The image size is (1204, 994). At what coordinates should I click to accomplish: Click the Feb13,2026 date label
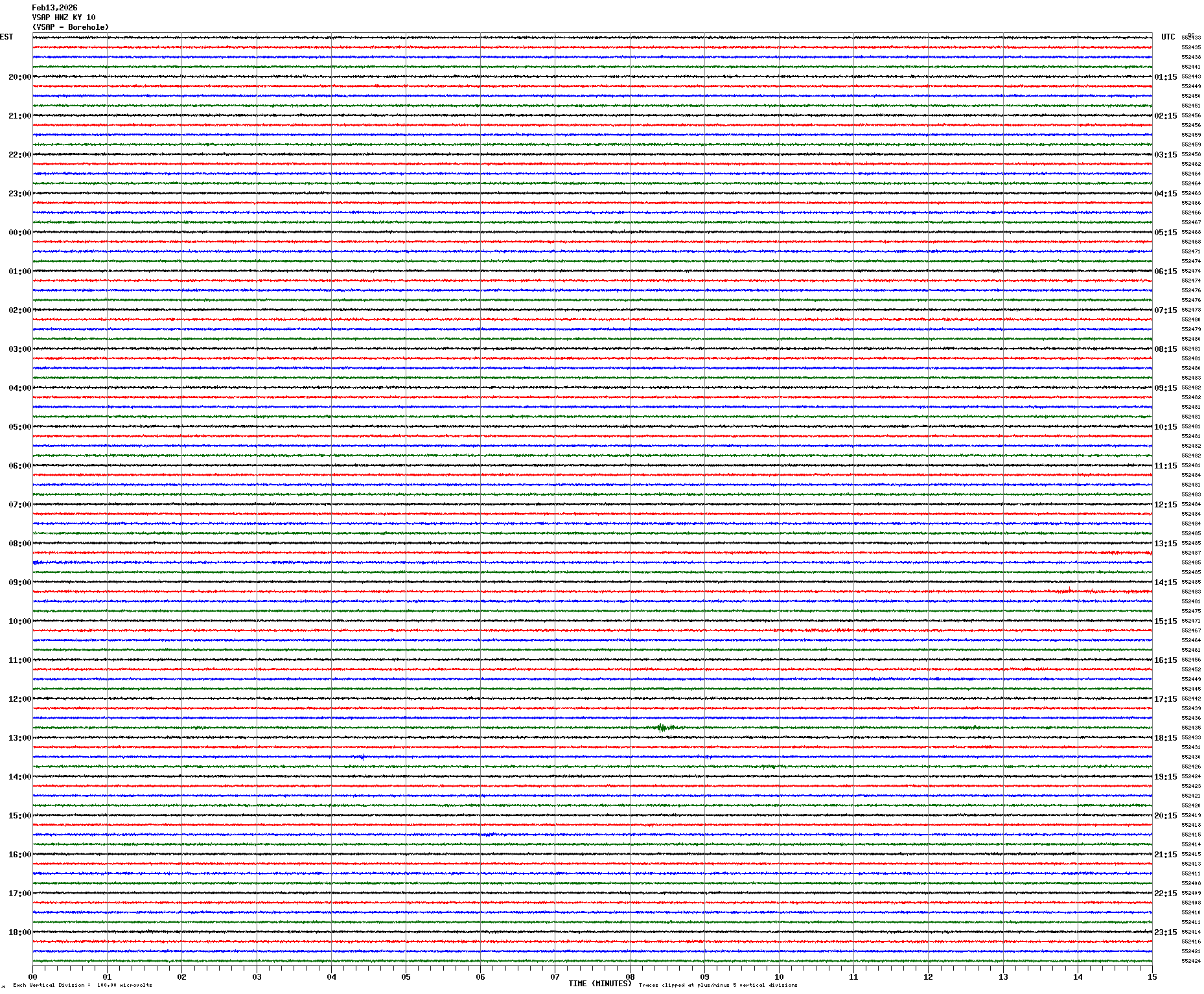click(54, 8)
